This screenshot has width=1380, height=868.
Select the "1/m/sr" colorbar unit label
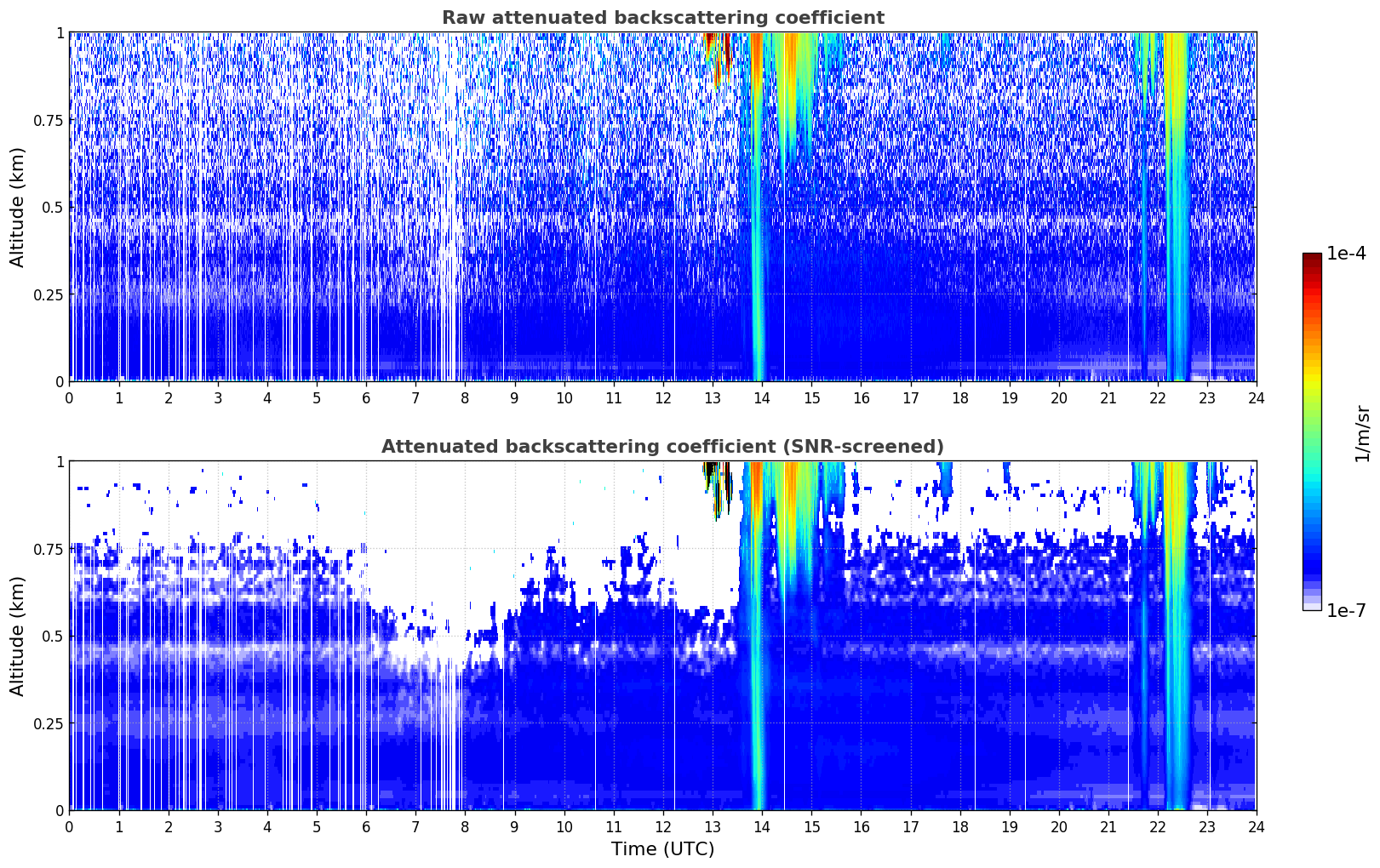click(1362, 432)
